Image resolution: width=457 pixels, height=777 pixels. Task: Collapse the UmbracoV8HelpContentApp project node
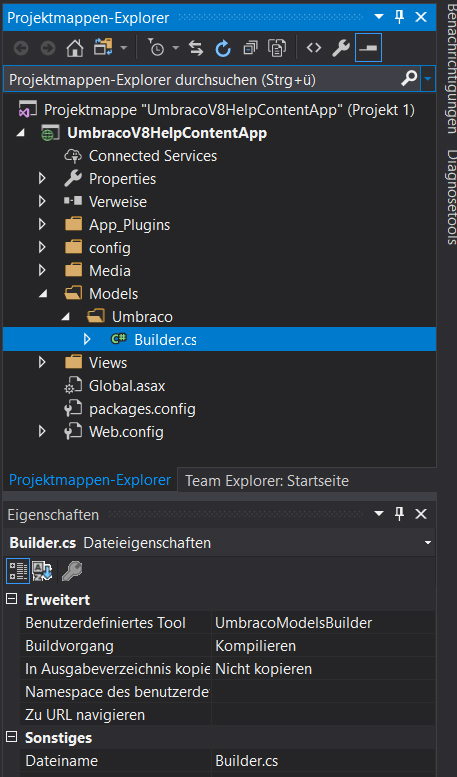tap(20, 133)
